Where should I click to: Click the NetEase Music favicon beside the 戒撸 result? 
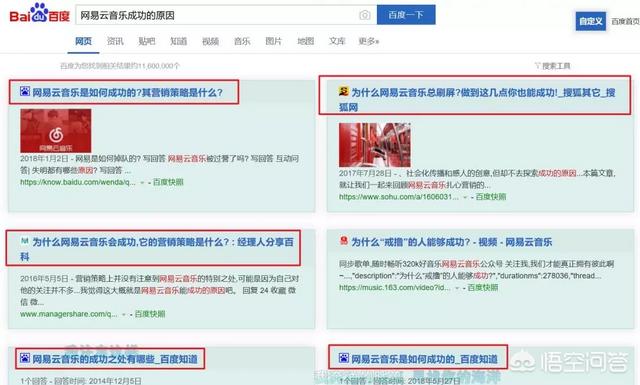[344, 241]
